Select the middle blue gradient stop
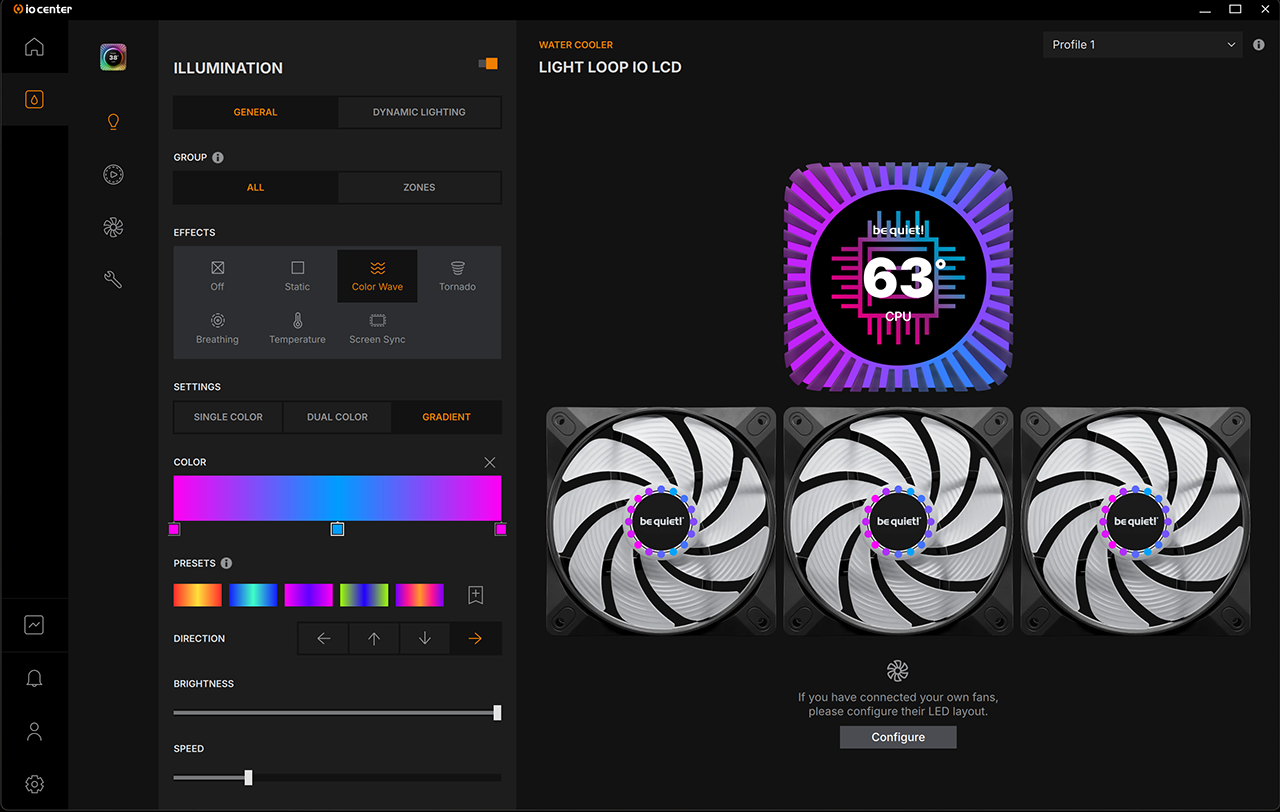Viewport: 1280px width, 812px height. coord(337,529)
